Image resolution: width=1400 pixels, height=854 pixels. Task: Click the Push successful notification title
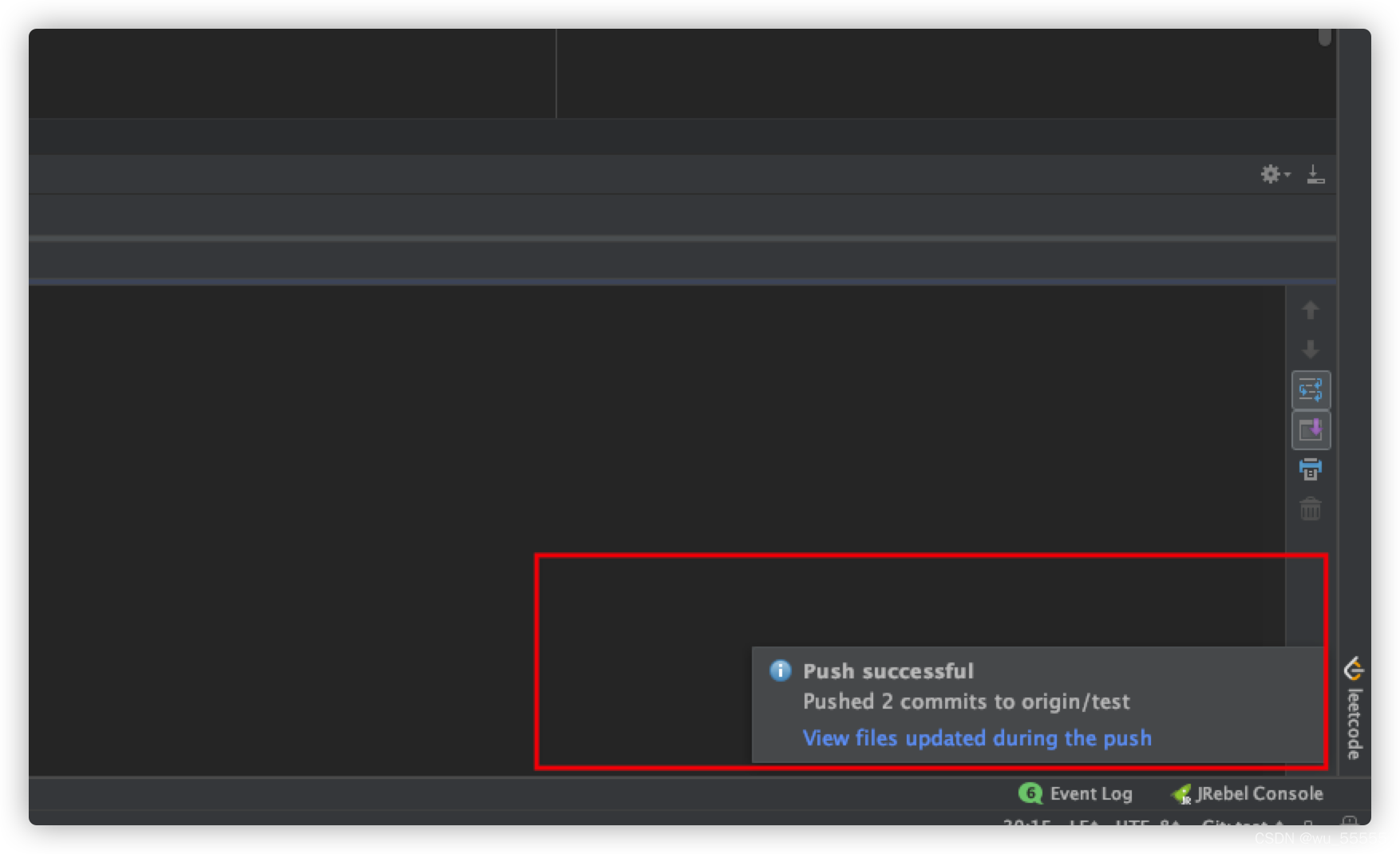888,671
